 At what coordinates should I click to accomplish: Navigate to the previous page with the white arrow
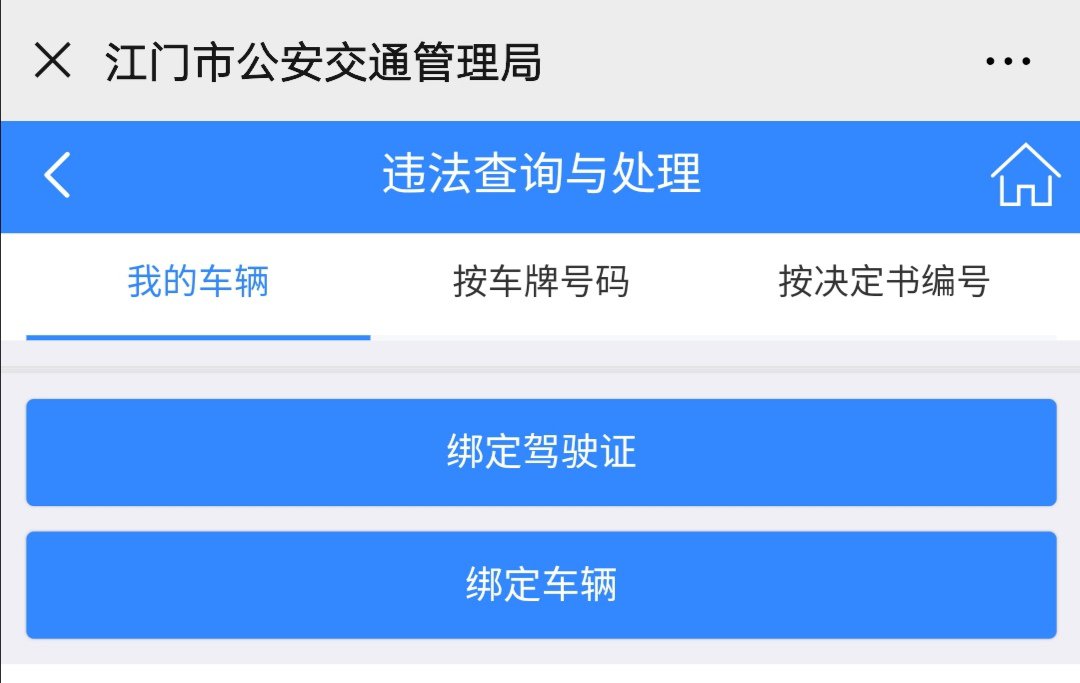pos(58,176)
